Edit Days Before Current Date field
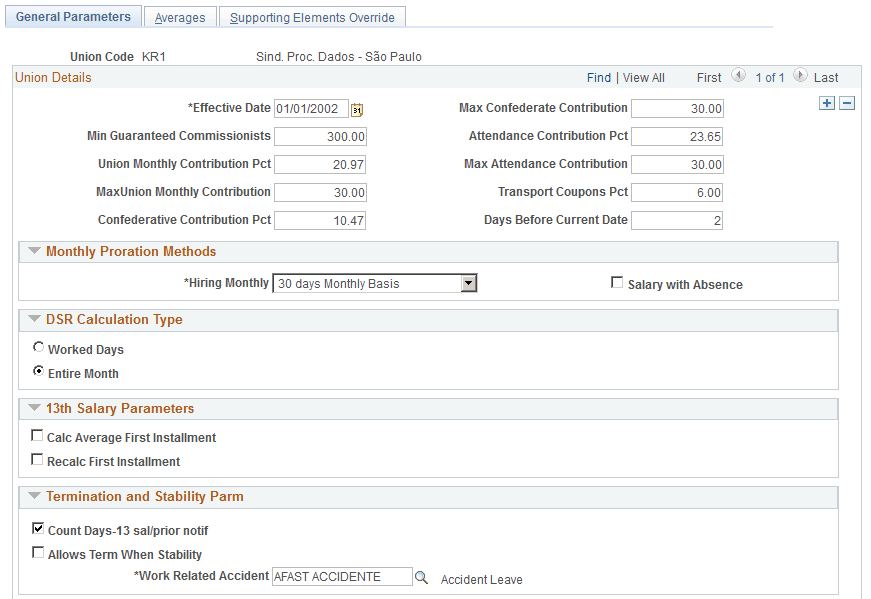This screenshot has width=871, height=599. tap(677, 221)
